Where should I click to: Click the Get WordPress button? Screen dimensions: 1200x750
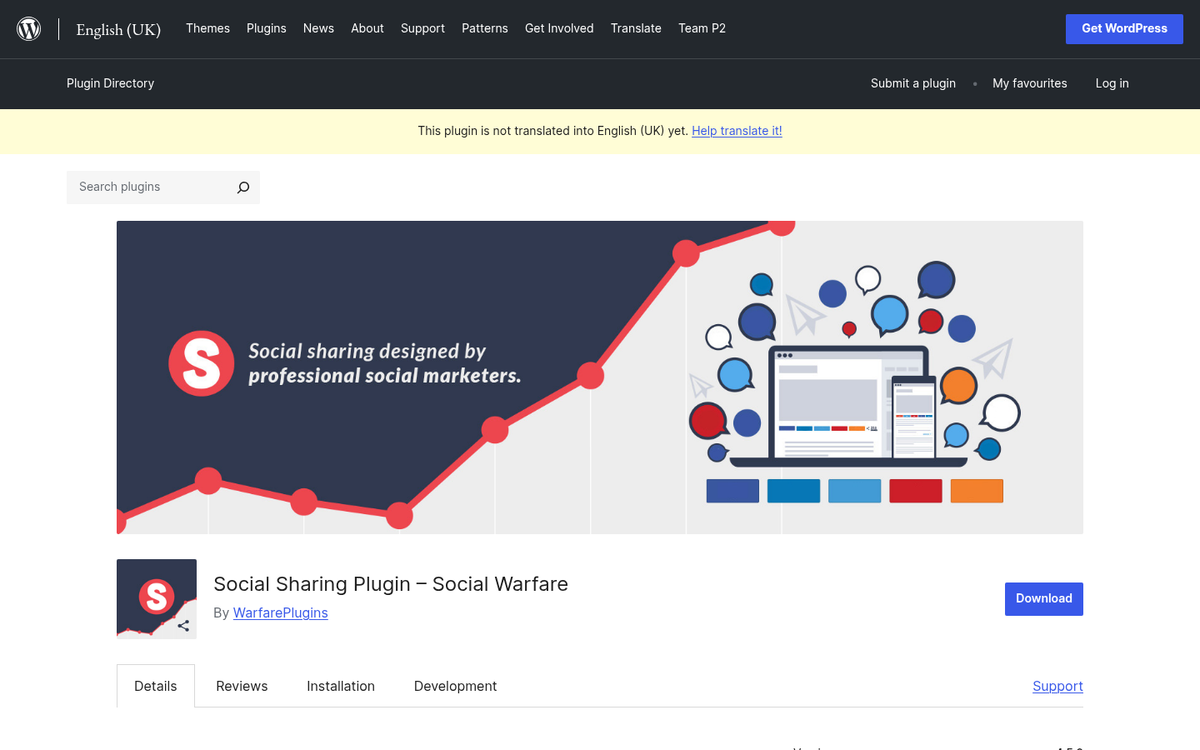1124,28
